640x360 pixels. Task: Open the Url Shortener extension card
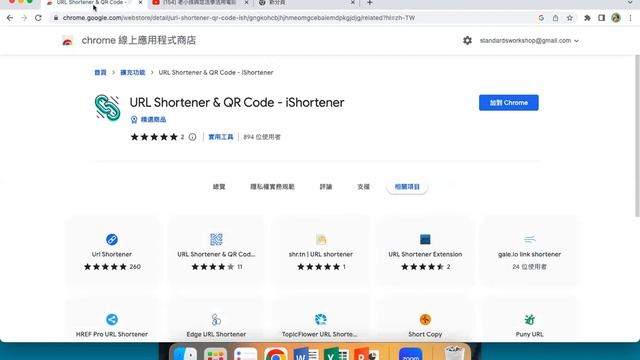[x=112, y=251]
